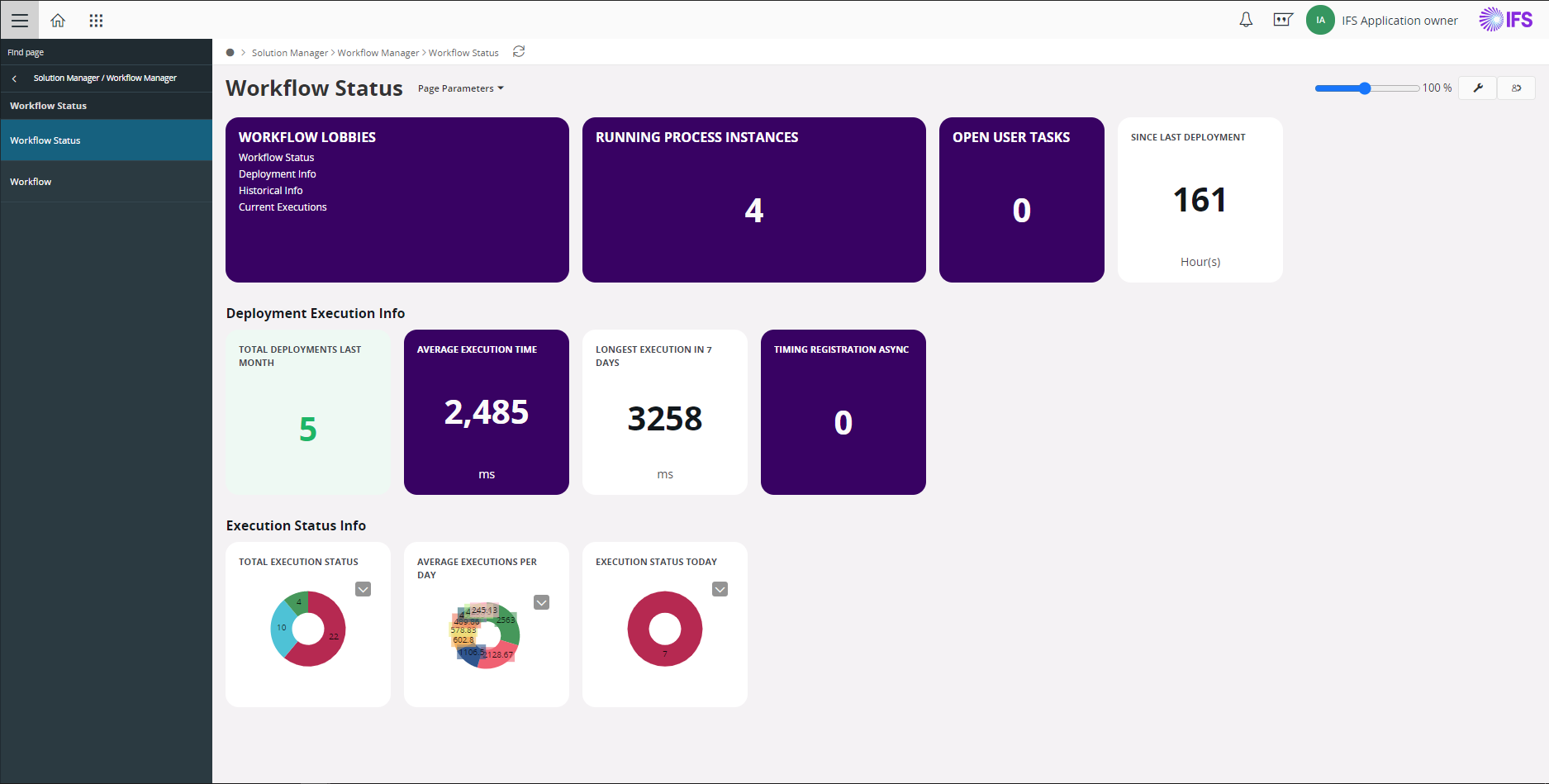Image resolution: width=1549 pixels, height=784 pixels.
Task: Go back using sidebar back chevron
Action: coord(14,78)
